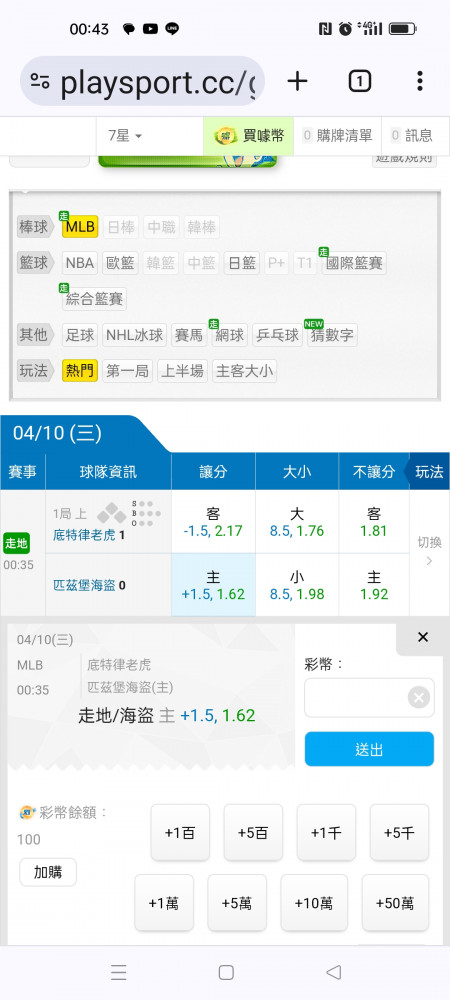
Task: Clear the 彩幣 amount with x icon
Action: 418,698
